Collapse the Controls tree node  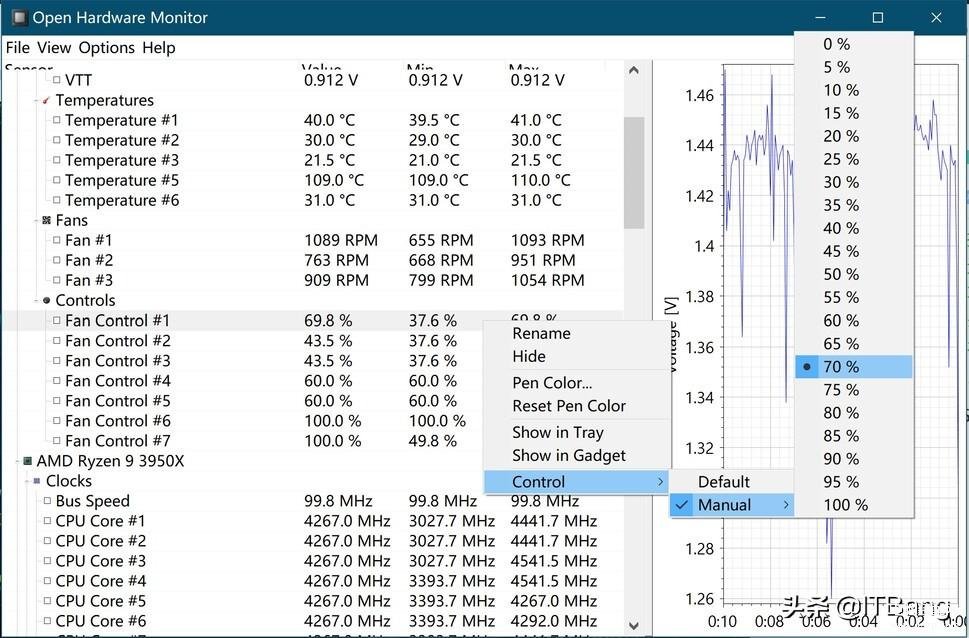point(36,300)
